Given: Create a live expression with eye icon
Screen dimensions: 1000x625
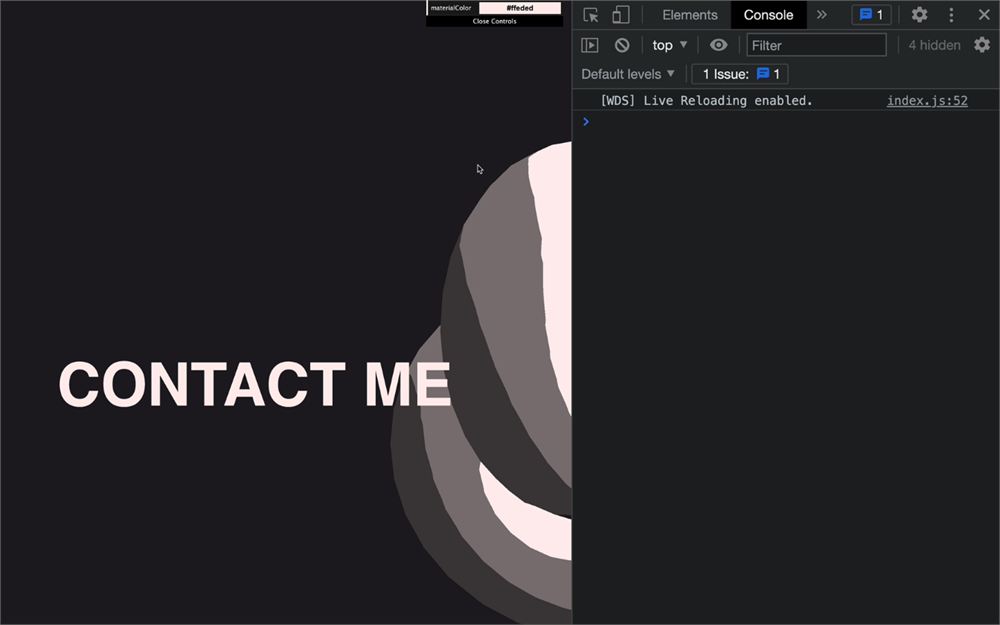Looking at the screenshot, I should pos(718,45).
